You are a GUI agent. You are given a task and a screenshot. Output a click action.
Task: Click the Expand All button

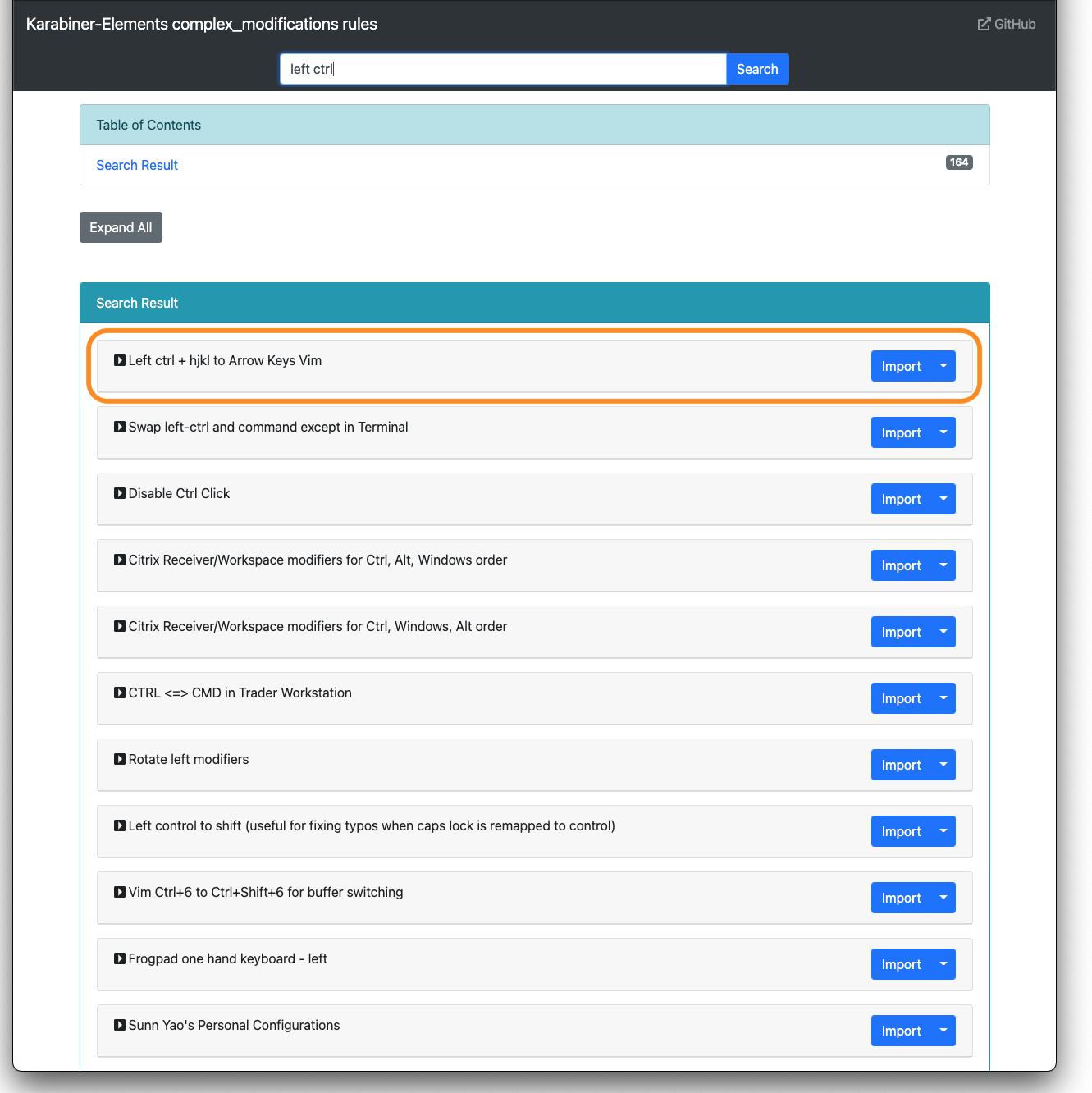[121, 227]
